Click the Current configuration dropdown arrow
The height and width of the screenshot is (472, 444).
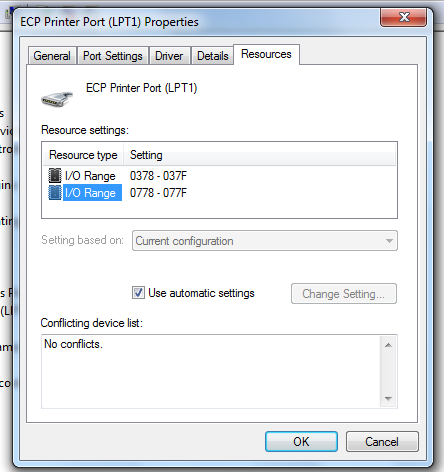click(x=389, y=241)
